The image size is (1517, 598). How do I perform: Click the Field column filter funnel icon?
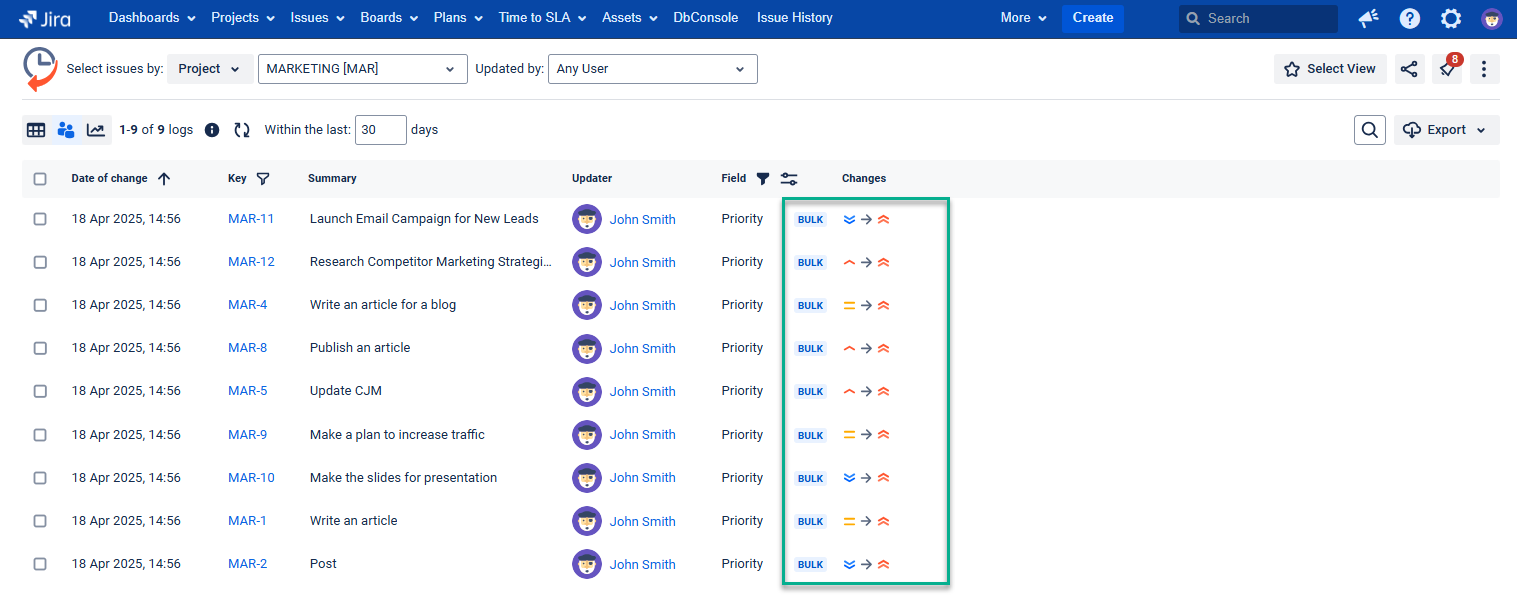pos(763,179)
